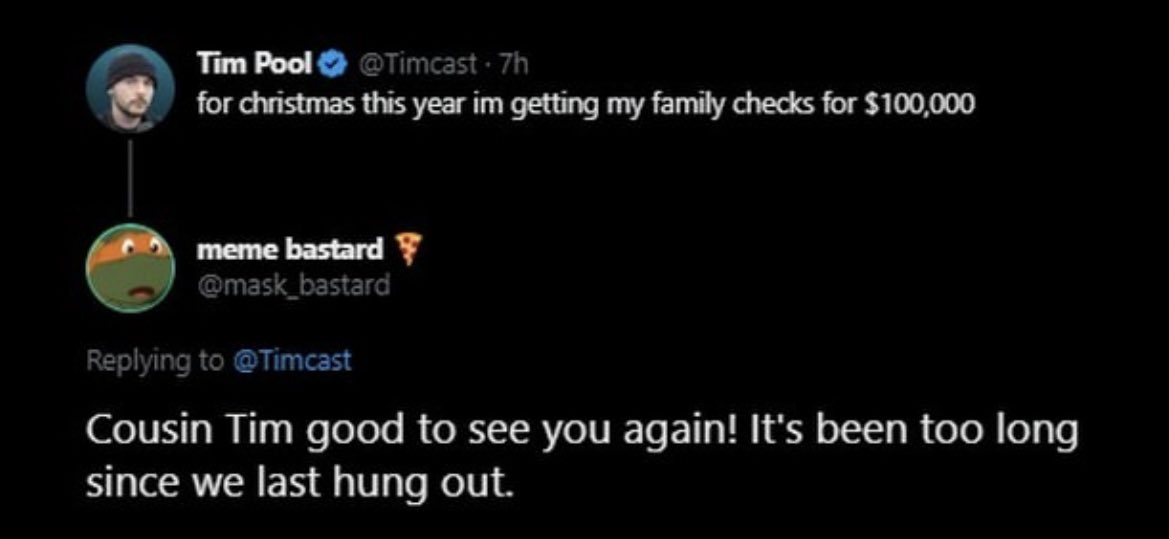Click the 7h timestamp
The width and height of the screenshot is (1169, 539).
click(512, 66)
